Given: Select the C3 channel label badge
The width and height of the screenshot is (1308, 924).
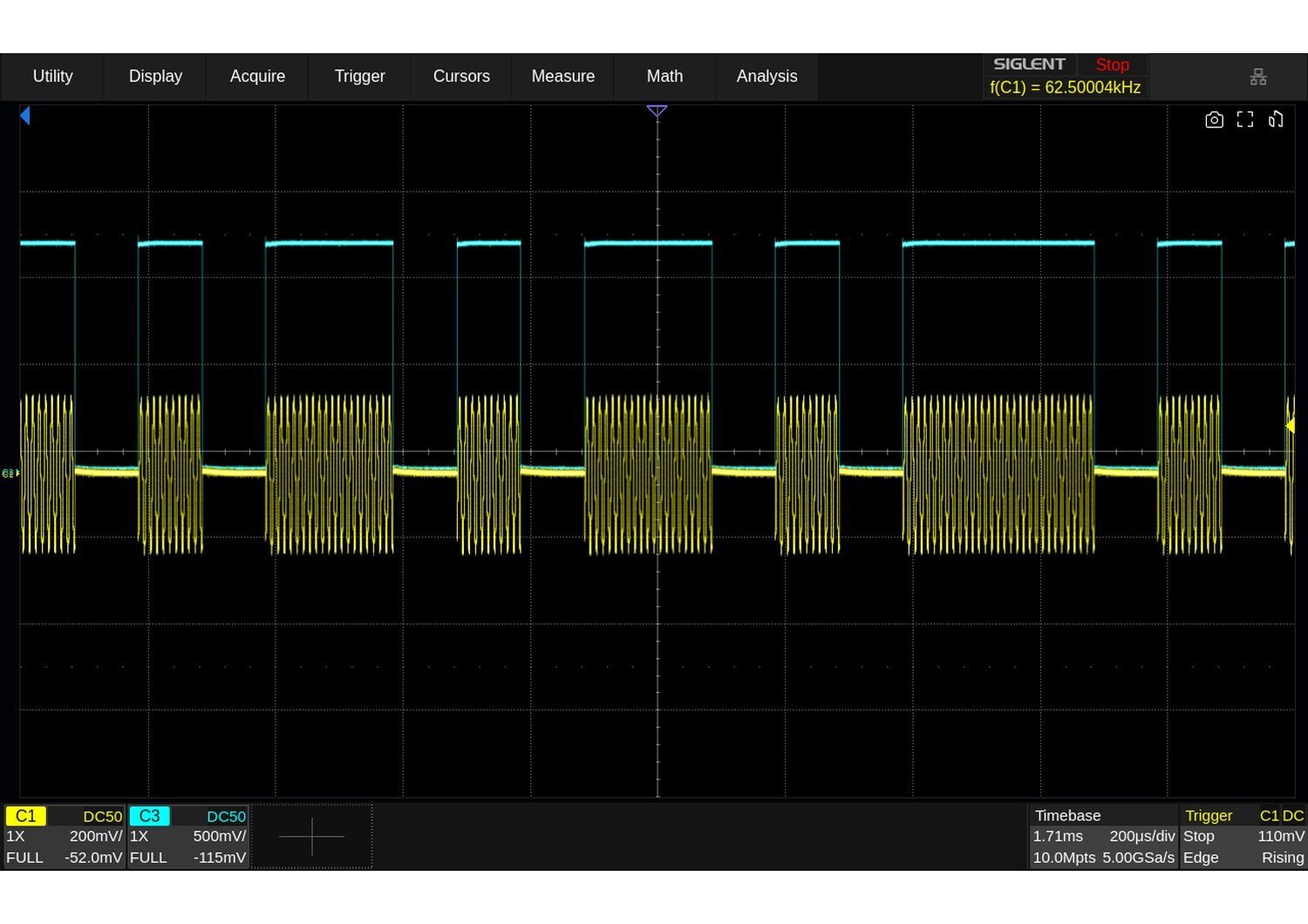Looking at the screenshot, I should click(x=149, y=816).
